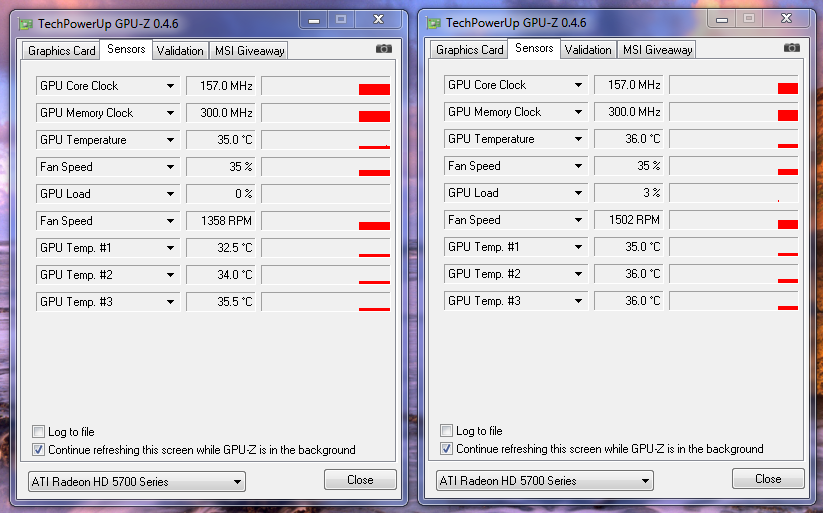Click the 1358 RPM graph in left window
Viewport: 823px width, 513px height.
326,221
